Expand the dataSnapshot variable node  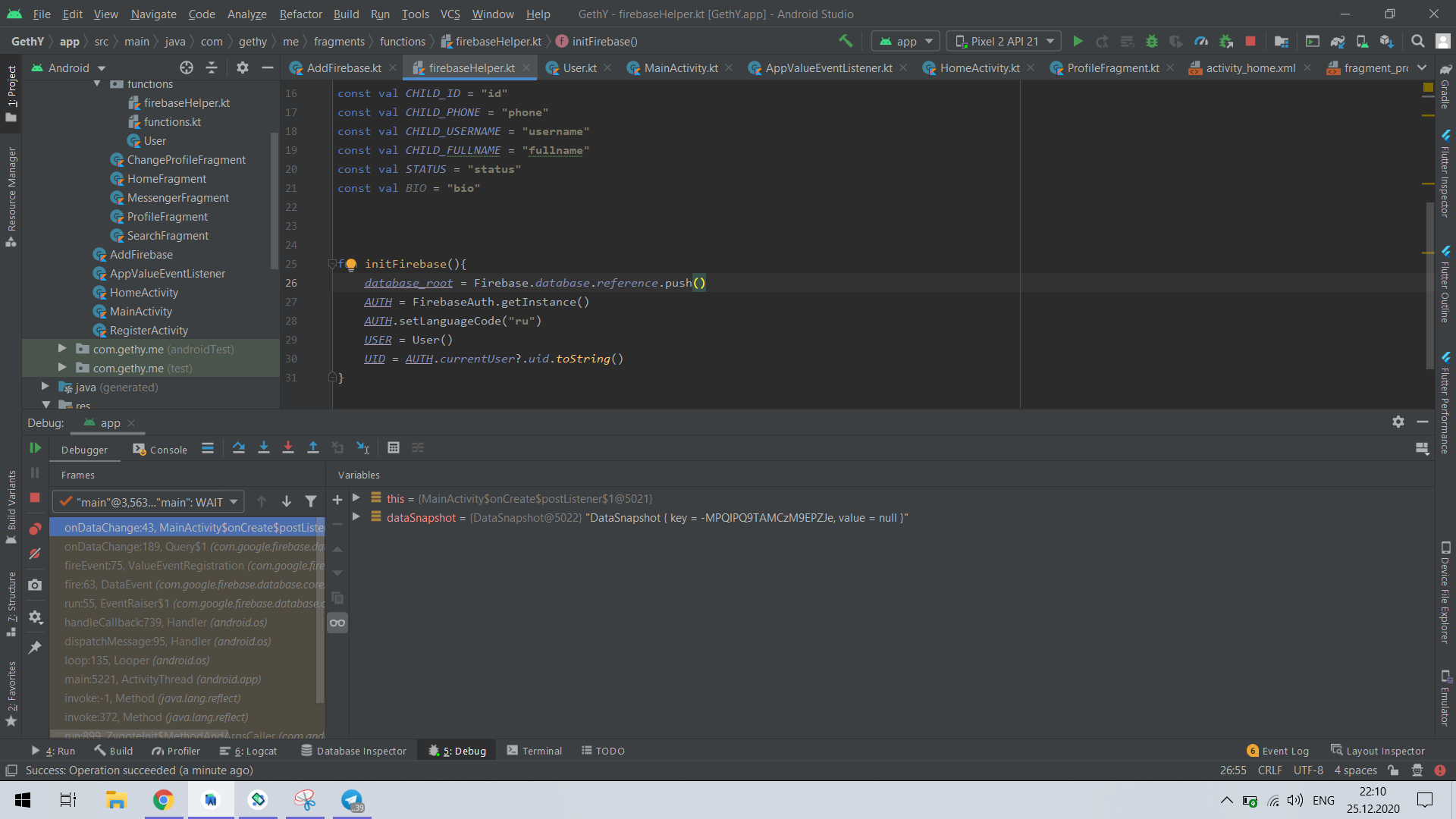pos(356,517)
